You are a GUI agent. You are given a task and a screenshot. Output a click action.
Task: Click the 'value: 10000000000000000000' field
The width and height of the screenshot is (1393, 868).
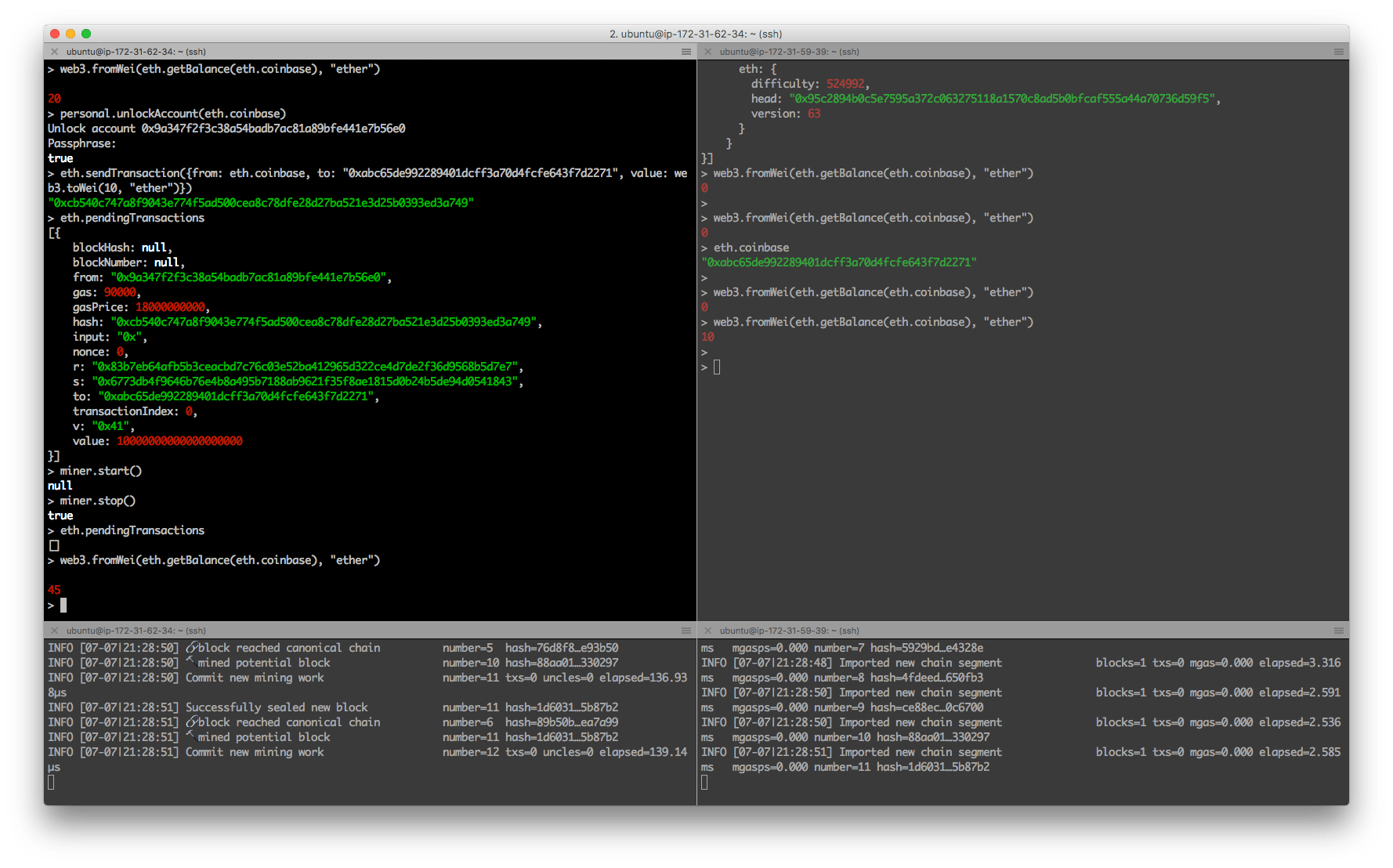click(157, 441)
